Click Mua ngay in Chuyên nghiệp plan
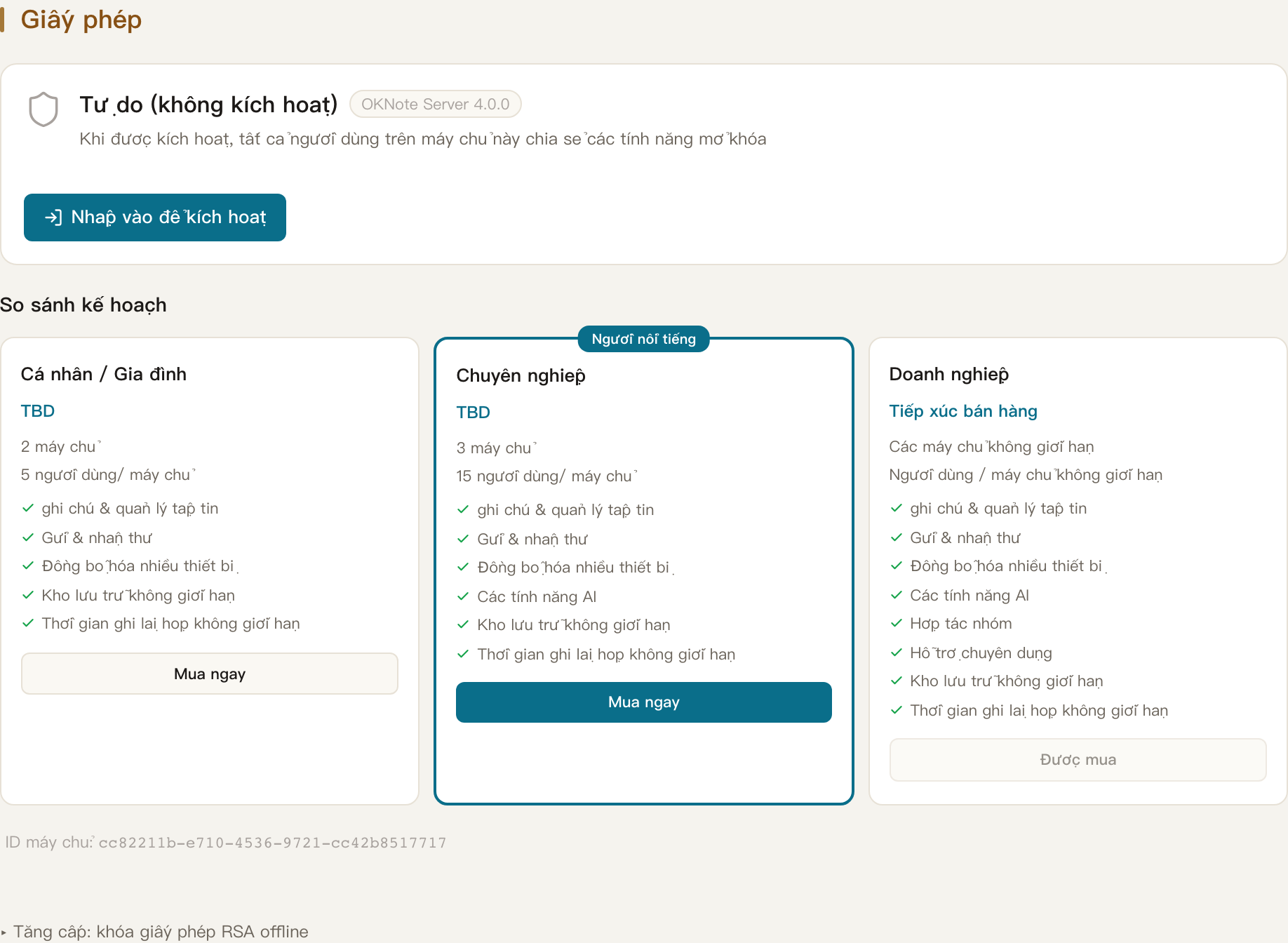1288x943 pixels. (644, 702)
